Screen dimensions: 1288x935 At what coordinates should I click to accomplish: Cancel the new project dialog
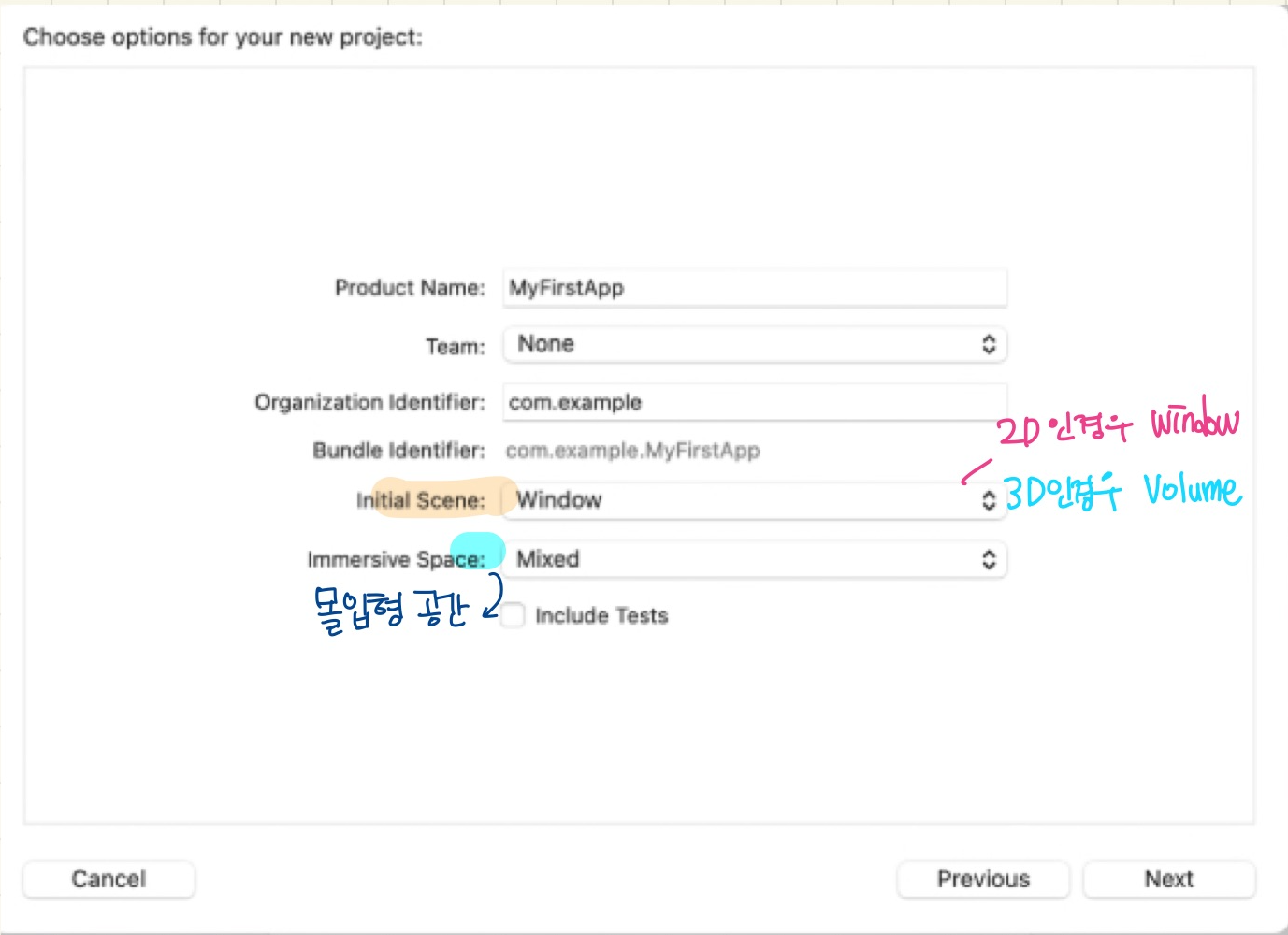[x=109, y=879]
